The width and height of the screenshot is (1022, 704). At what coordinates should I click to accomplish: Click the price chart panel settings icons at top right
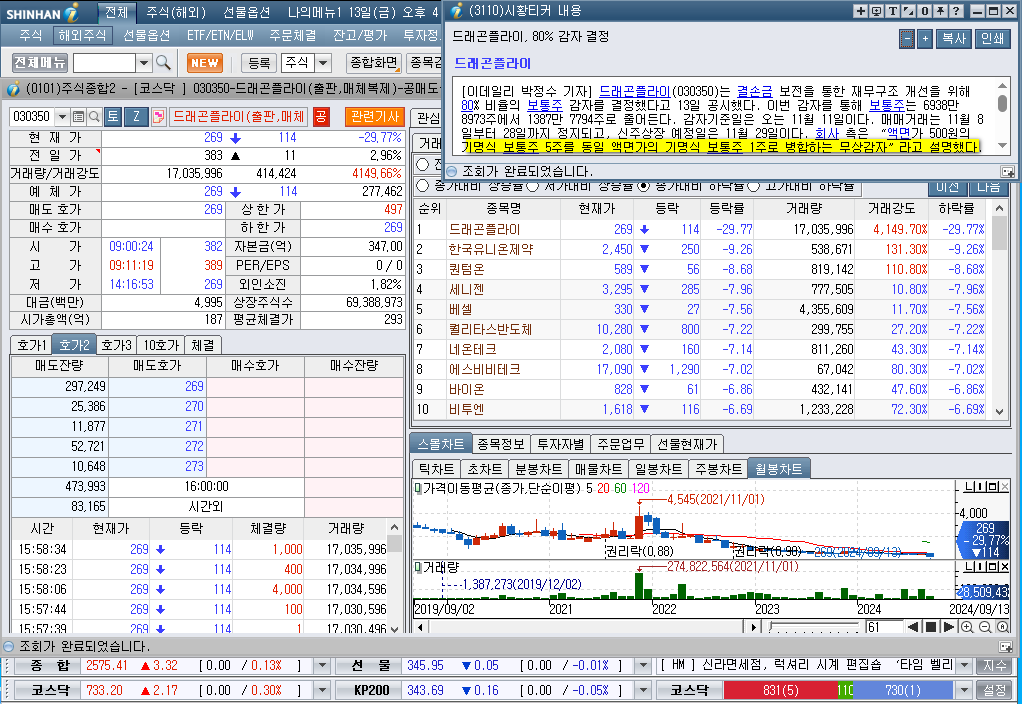(987, 487)
